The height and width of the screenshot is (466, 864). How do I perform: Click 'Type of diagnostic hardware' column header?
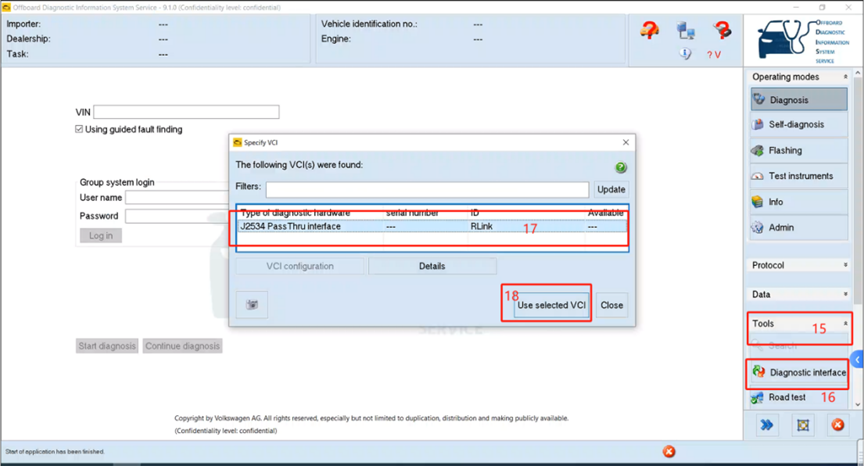point(295,213)
